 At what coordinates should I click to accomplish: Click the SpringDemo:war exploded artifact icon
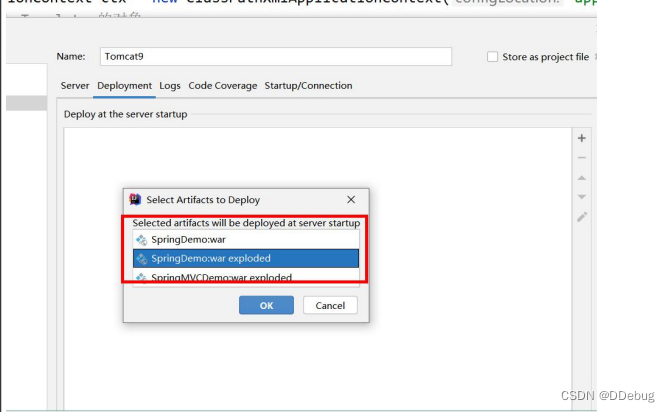click(141, 259)
